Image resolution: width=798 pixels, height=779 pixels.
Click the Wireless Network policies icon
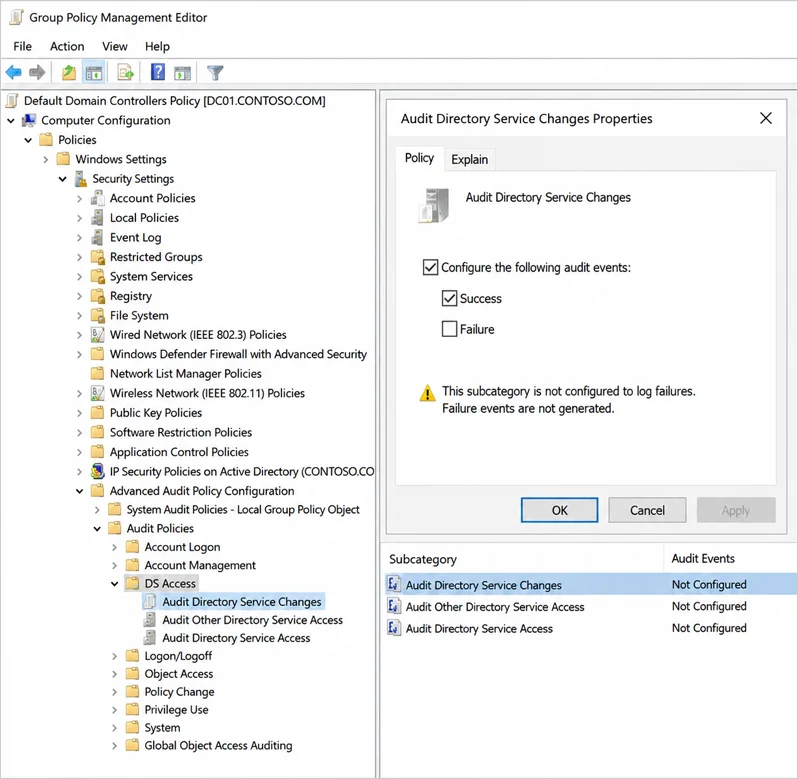click(x=97, y=393)
